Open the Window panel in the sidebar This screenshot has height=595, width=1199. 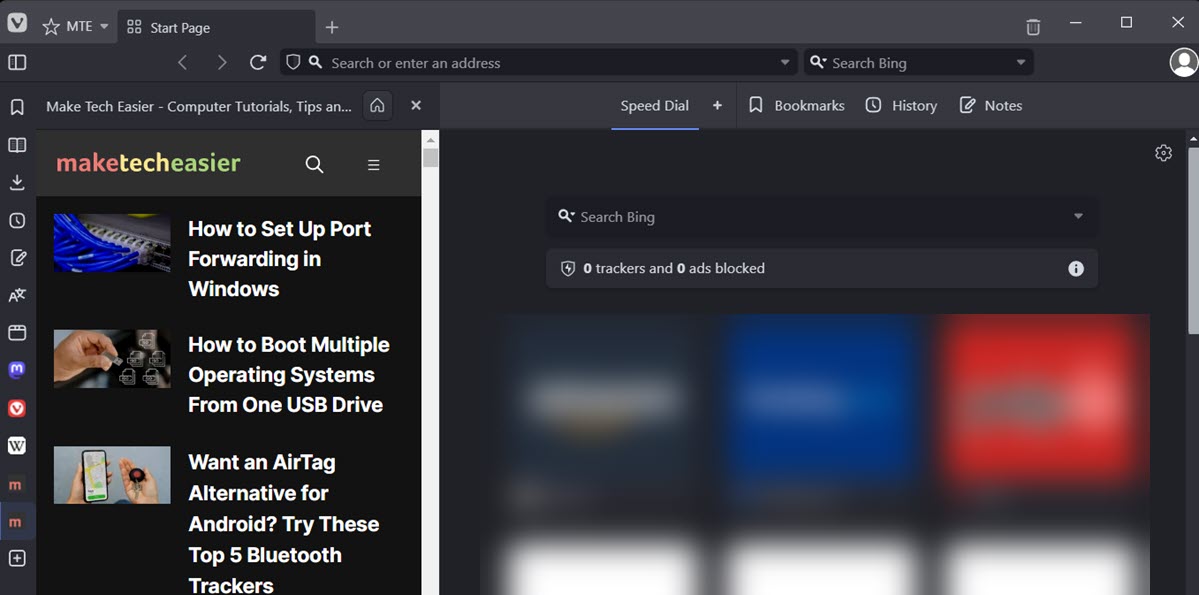[16, 331]
